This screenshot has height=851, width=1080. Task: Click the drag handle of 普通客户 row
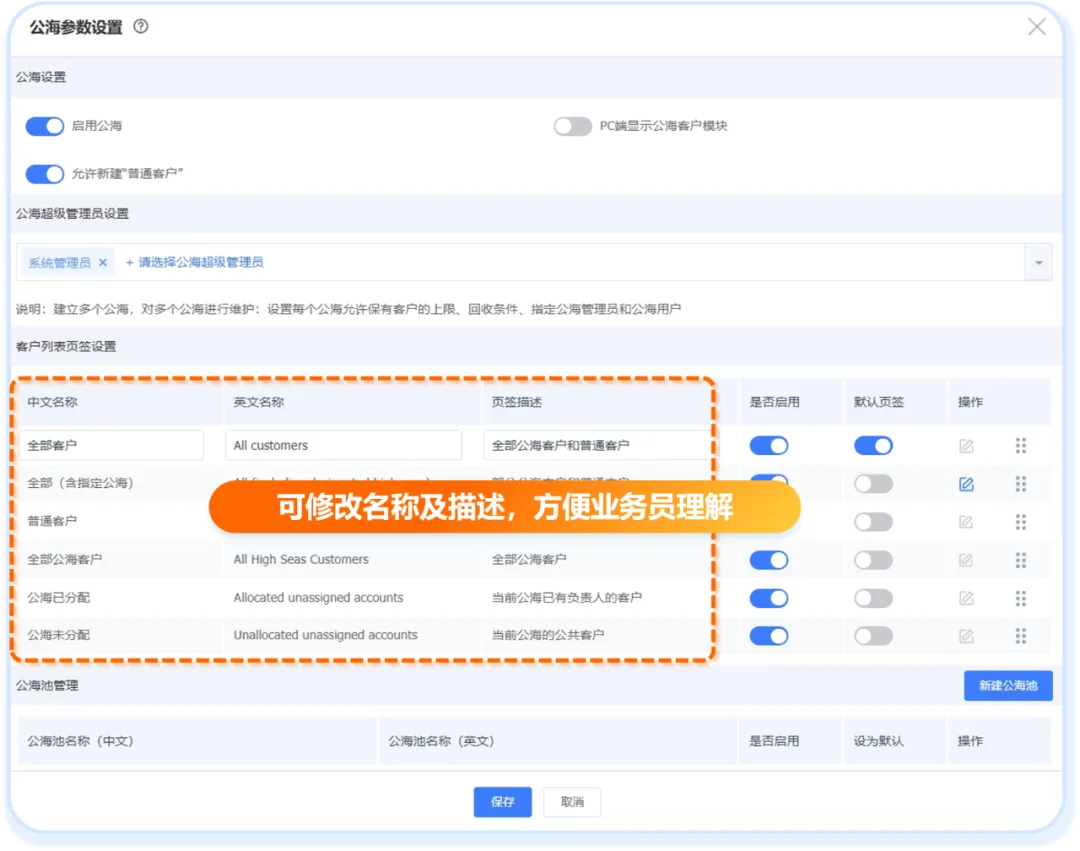pos(1021,522)
